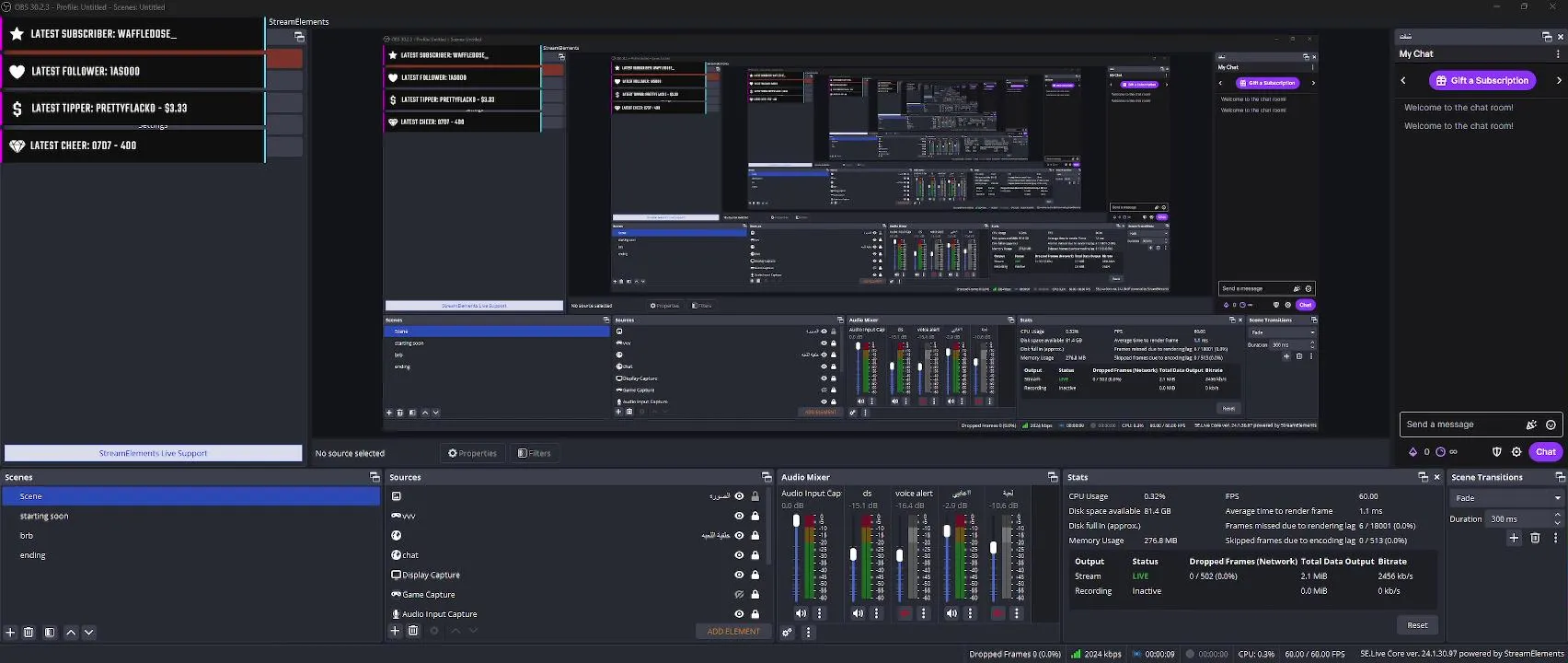This screenshot has width=1568, height=663.
Task: Click the 2024 kbps status bar entry
Action: 1096,654
